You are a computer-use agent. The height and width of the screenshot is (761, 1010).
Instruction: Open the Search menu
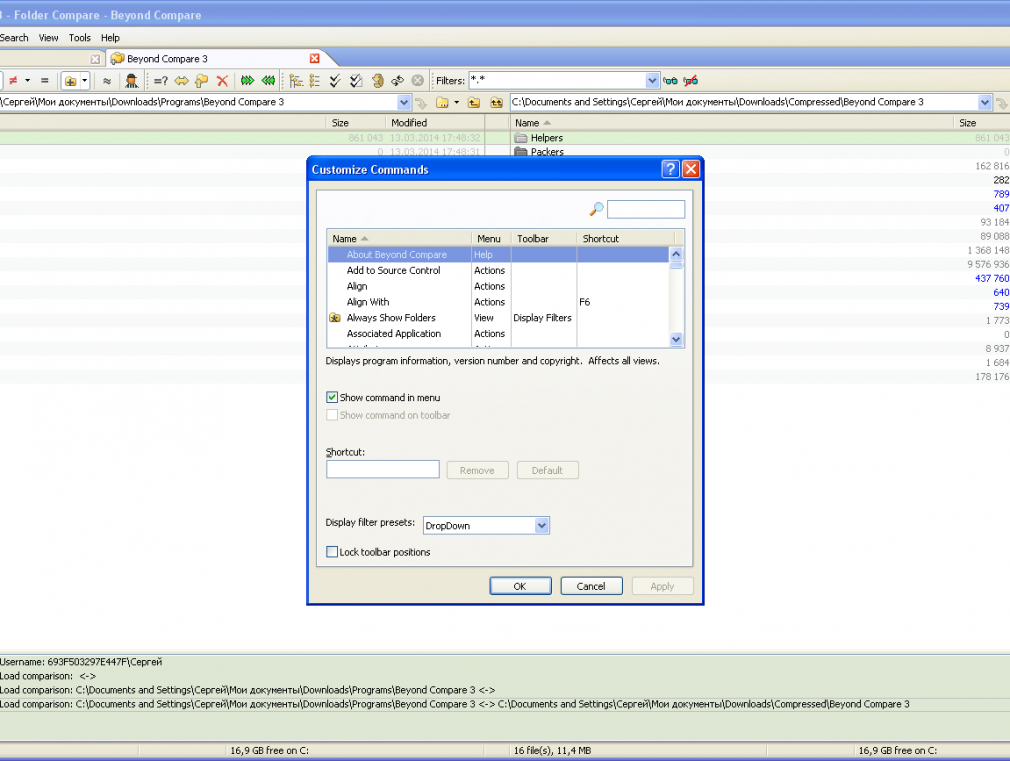tap(14, 38)
